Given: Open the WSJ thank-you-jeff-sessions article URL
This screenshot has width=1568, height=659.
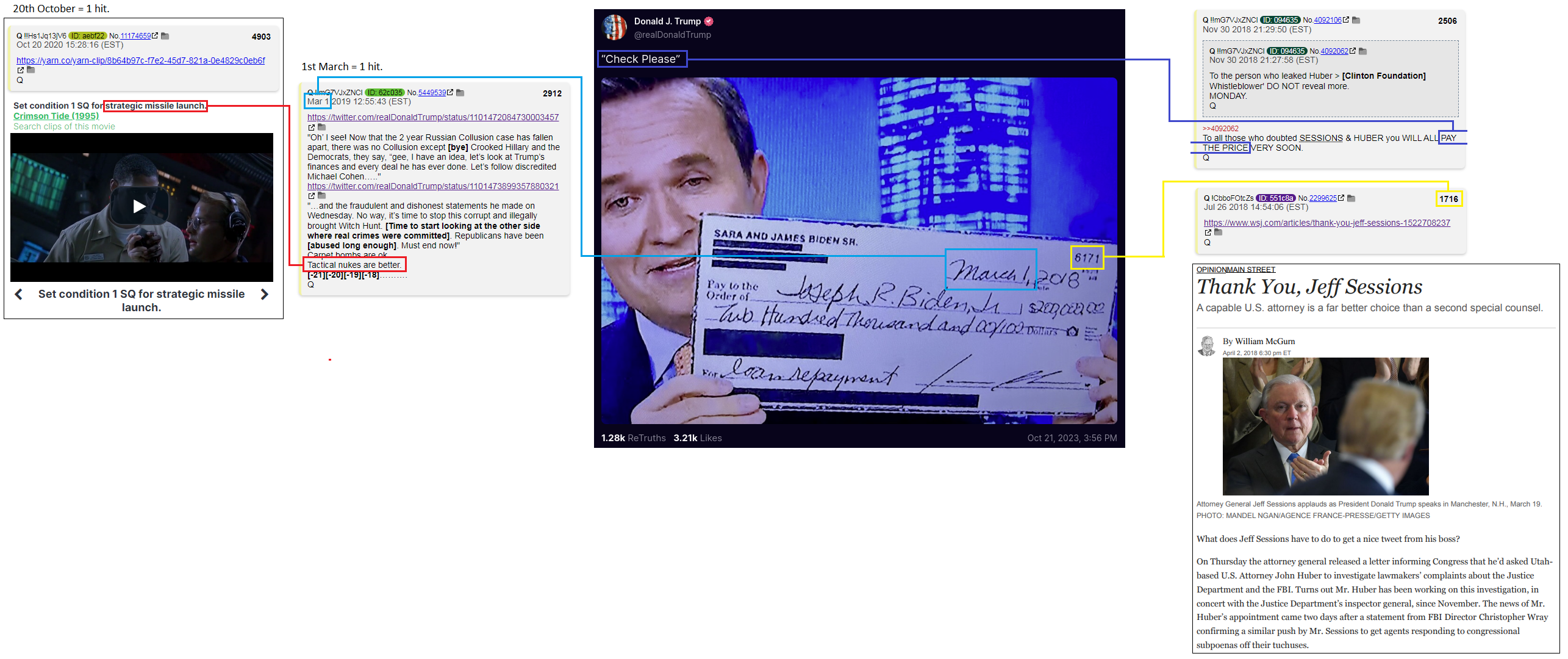Looking at the screenshot, I should (x=1327, y=223).
